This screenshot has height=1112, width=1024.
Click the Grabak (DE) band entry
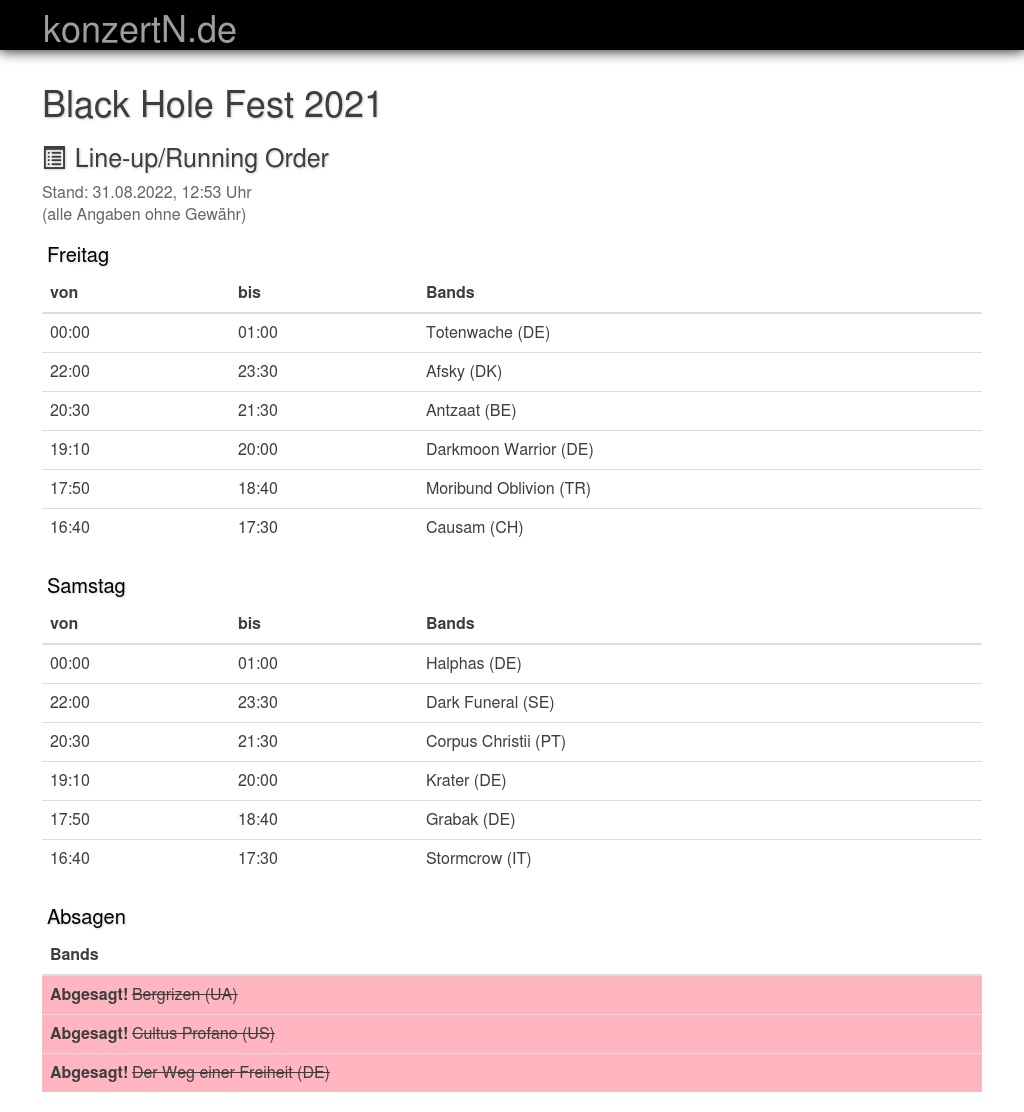click(470, 819)
